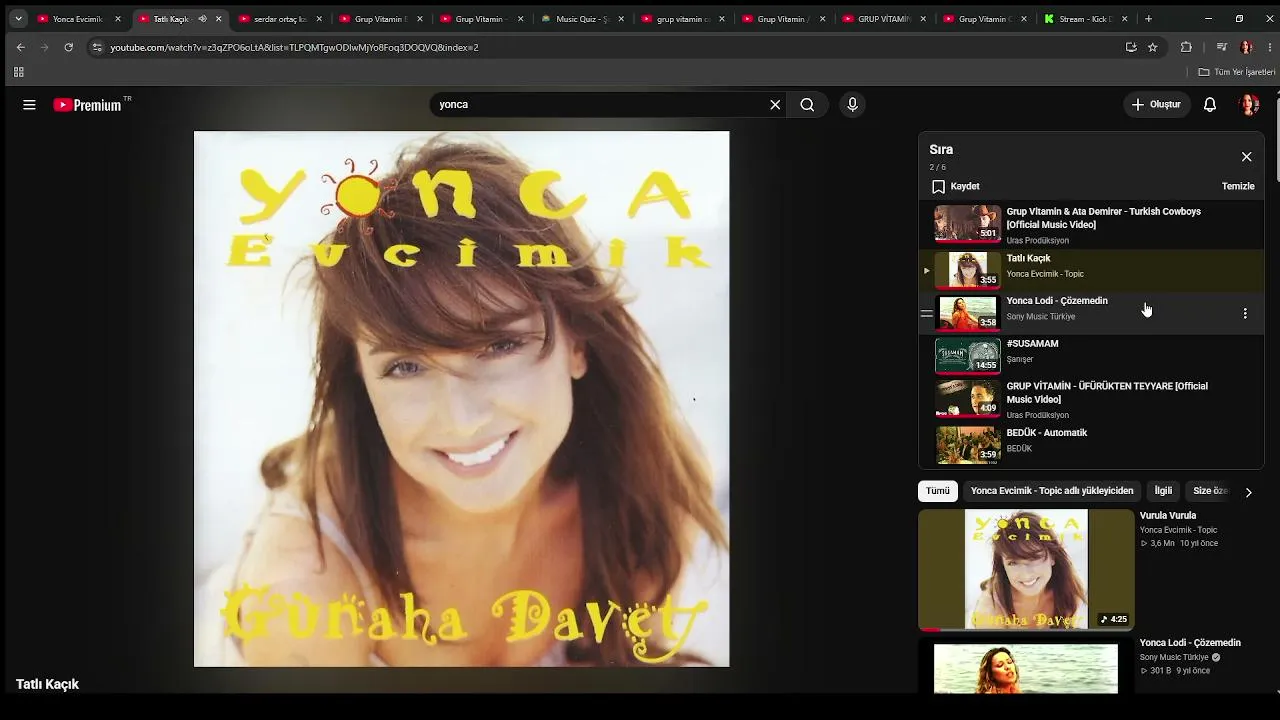This screenshot has height=720, width=1280.
Task: Switch to the uppercase GRUP VİTAMİN tab
Action: [885, 19]
